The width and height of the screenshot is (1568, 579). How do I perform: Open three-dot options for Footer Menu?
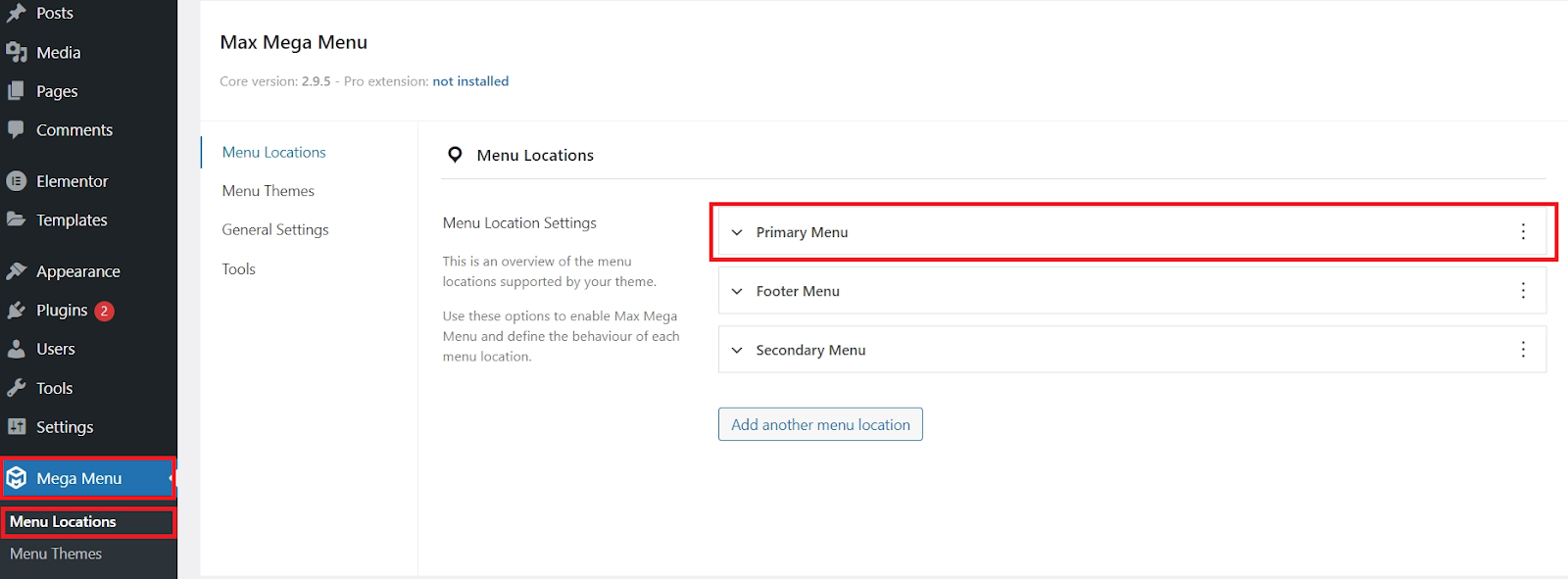1523,291
